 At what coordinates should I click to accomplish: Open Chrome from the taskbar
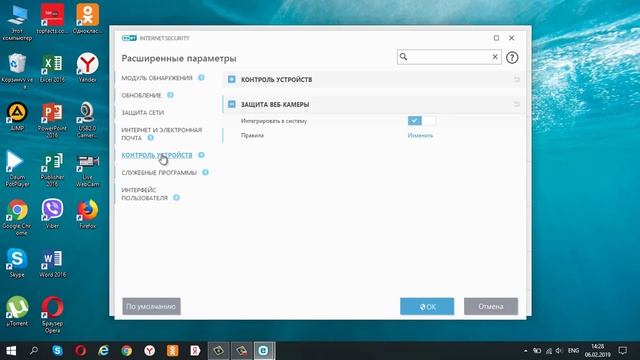(x=127, y=350)
